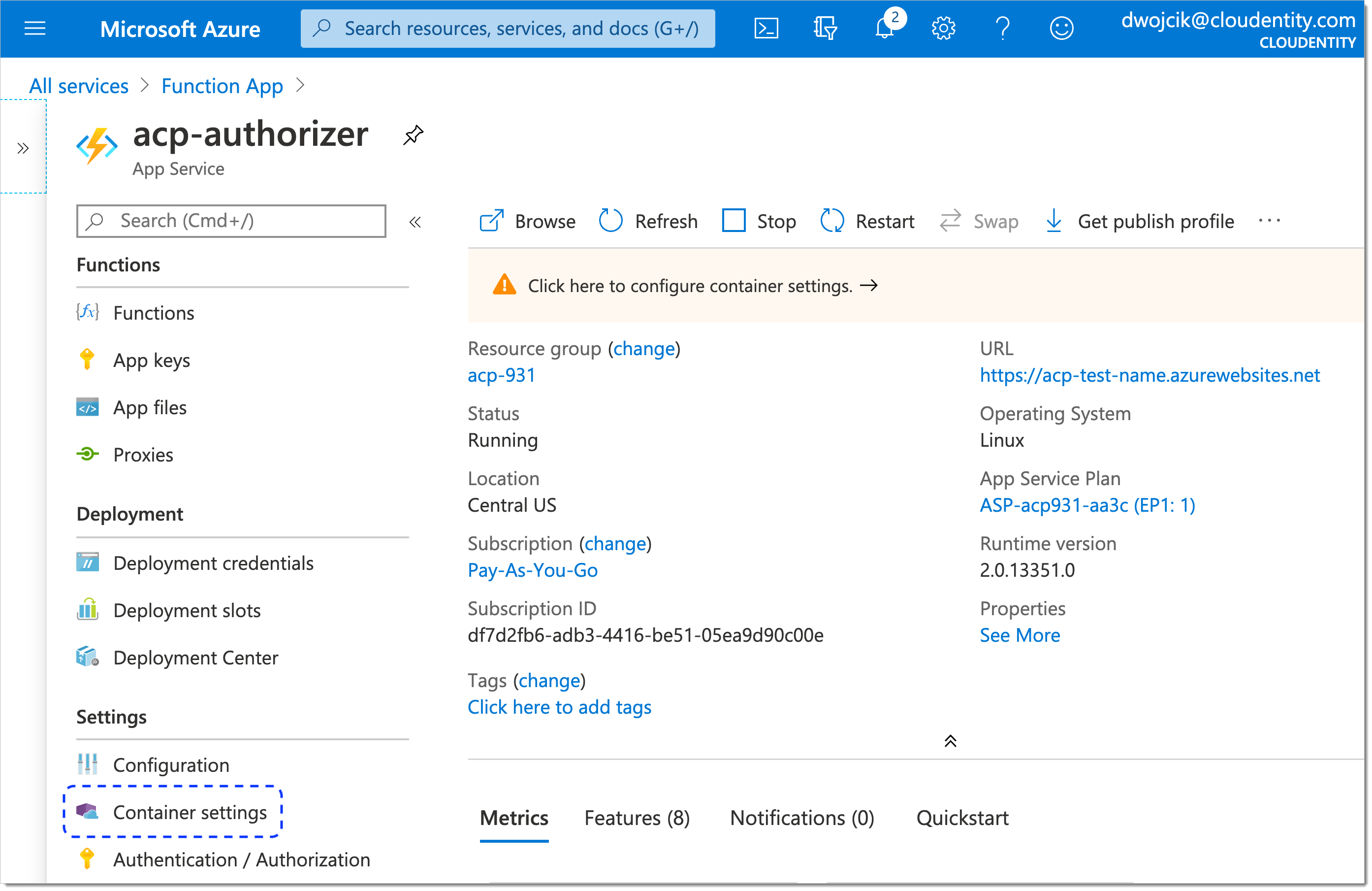The height and width of the screenshot is (891, 1372).
Task: Click the Deployment Center box icon
Action: point(88,657)
